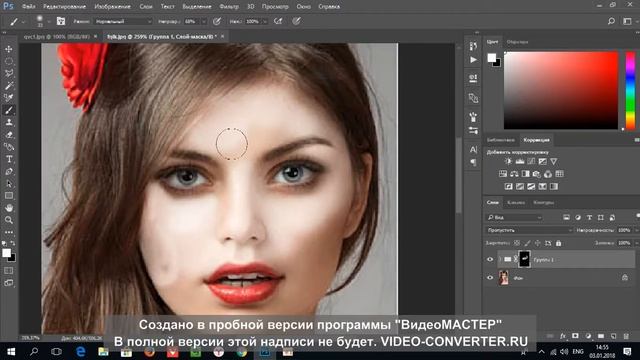Select the Magic Wand tool
The width and height of the screenshot is (640, 360).
9,86
